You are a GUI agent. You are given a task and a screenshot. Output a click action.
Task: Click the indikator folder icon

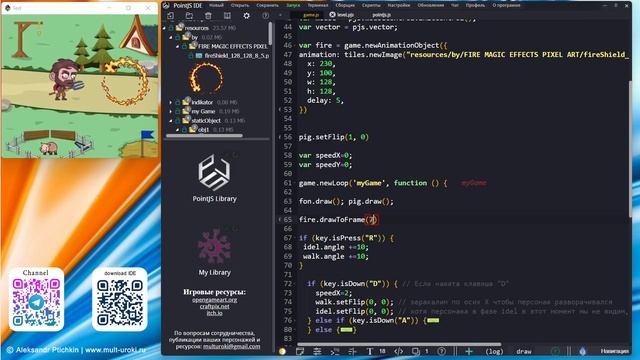(x=187, y=101)
